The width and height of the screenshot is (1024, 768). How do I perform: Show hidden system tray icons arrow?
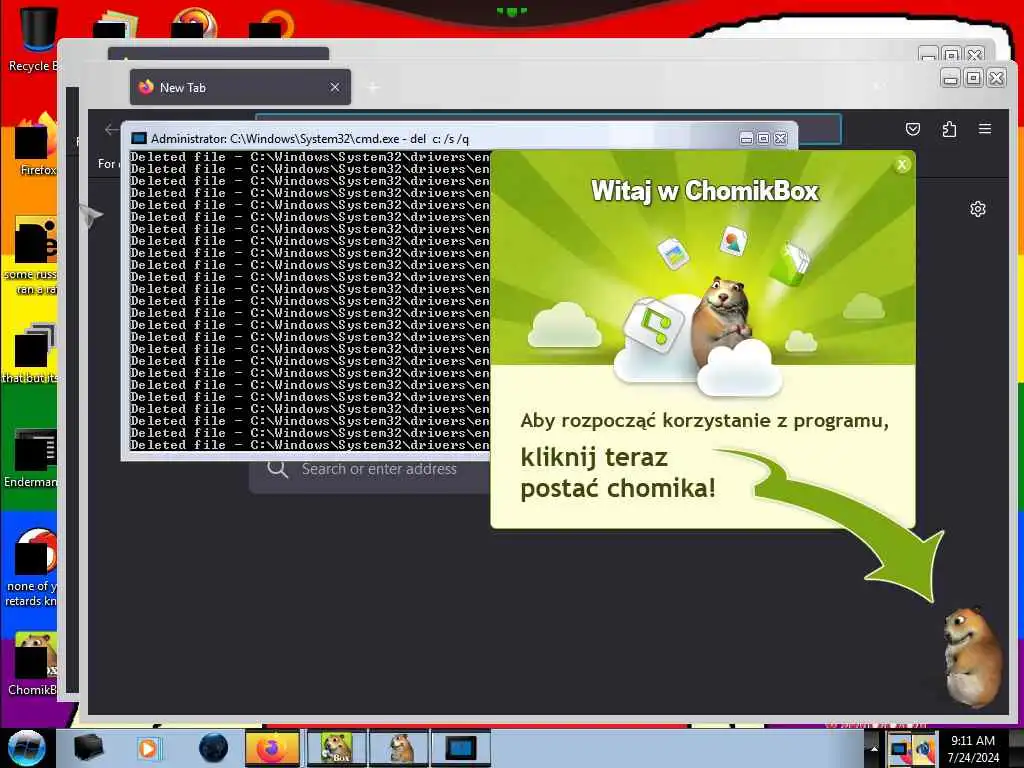point(874,748)
